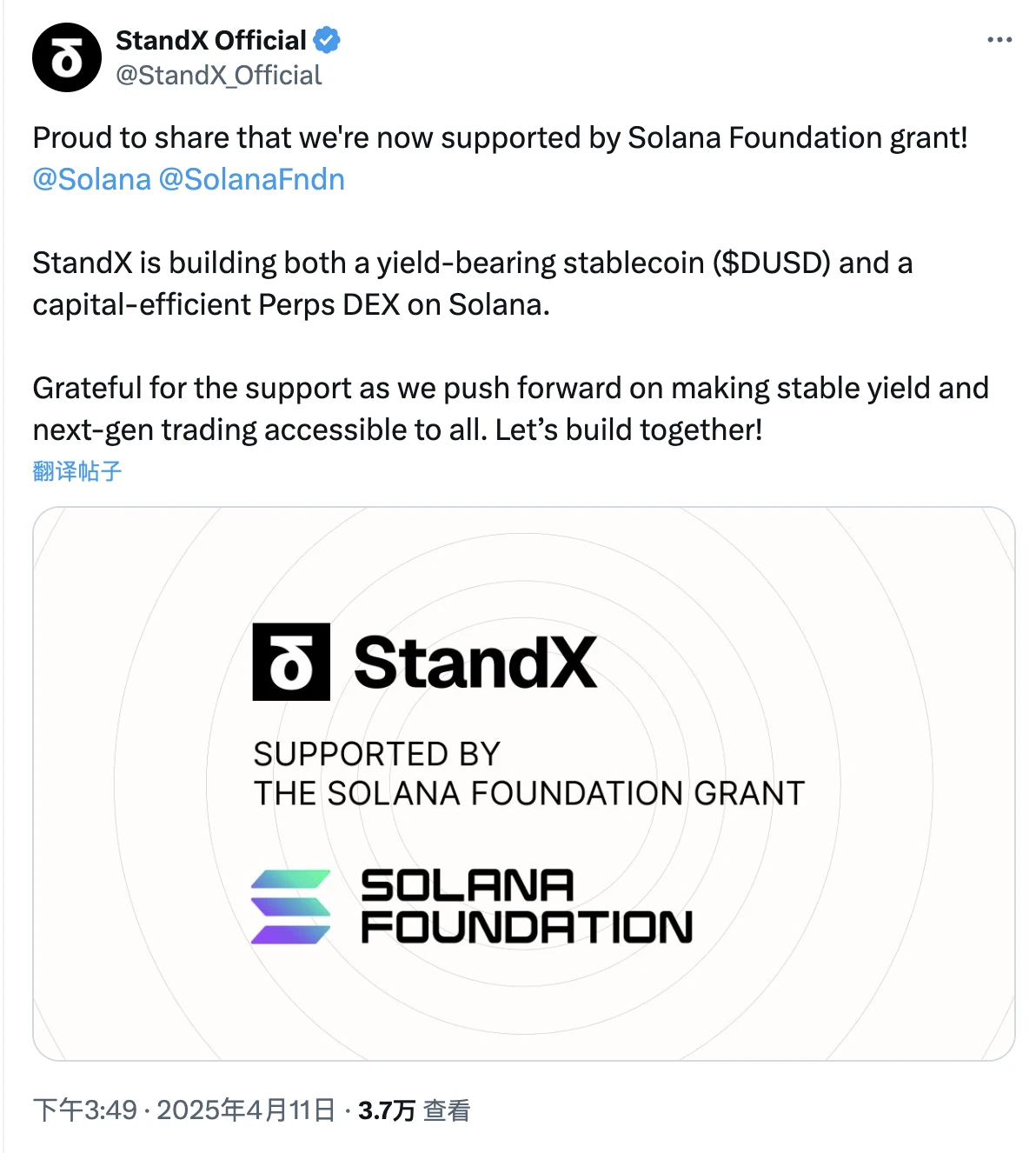Click the blue verified badge

click(327, 40)
